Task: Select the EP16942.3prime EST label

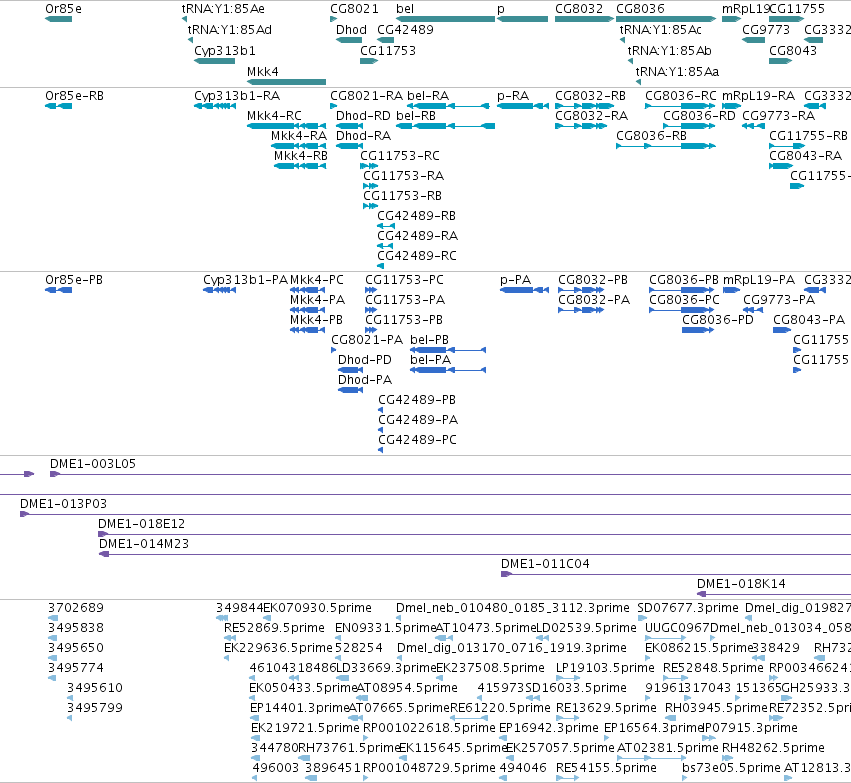Action: click(548, 728)
